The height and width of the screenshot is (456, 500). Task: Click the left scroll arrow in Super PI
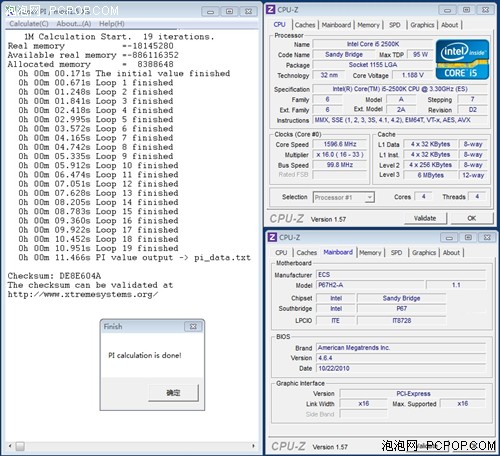[x=10, y=446]
